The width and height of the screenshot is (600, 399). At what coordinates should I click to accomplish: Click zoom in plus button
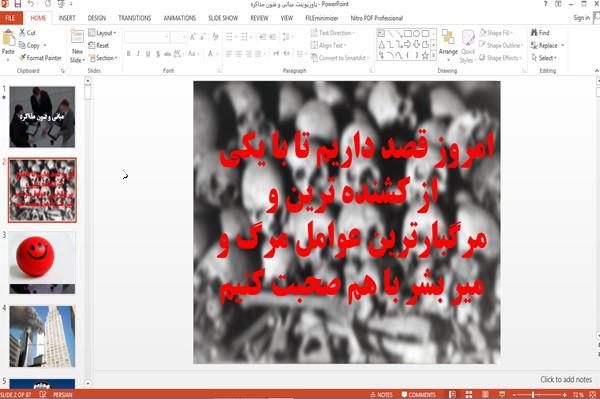tap(565, 394)
